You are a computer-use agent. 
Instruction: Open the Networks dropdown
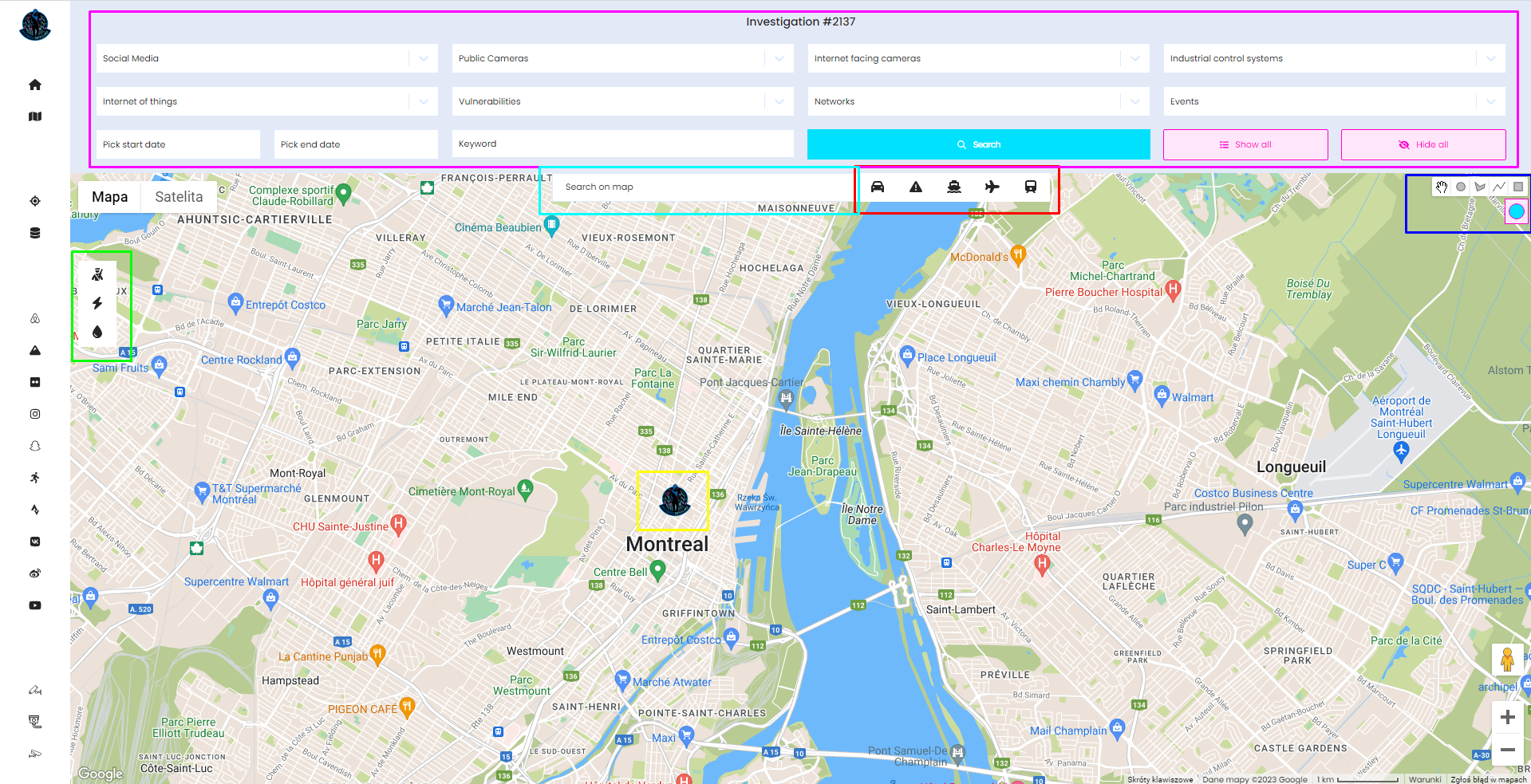tap(979, 101)
